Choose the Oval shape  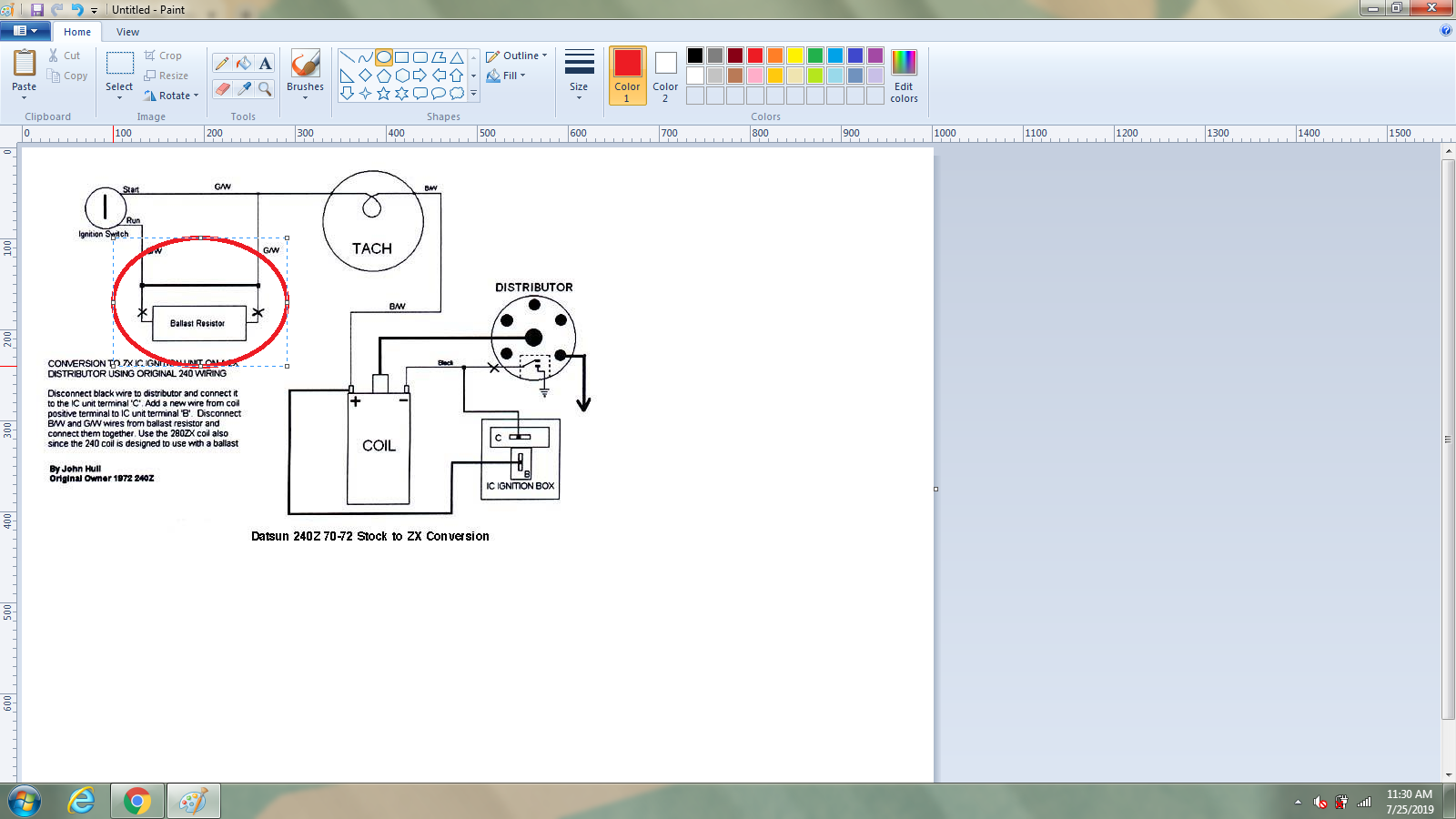coord(384,57)
